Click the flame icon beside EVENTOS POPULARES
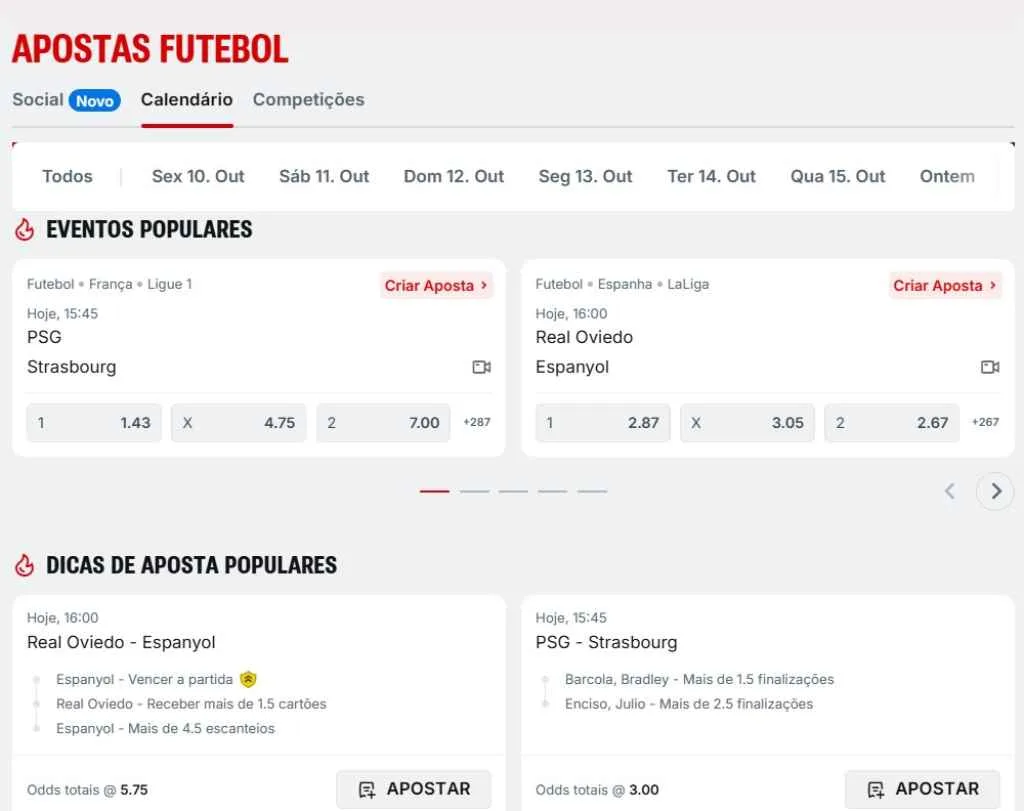 [x=25, y=229]
